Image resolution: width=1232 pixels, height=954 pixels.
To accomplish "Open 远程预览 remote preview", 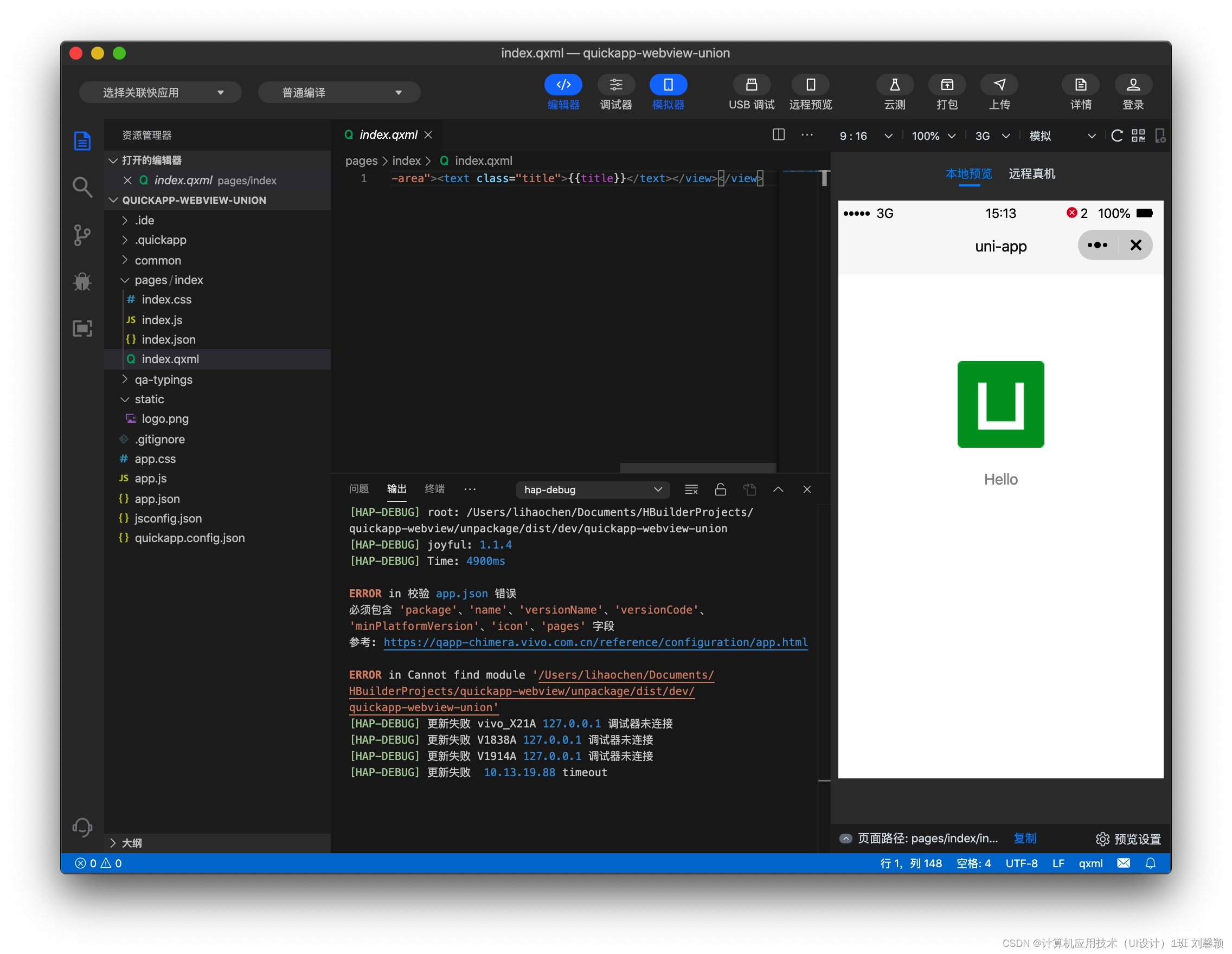I will [810, 92].
